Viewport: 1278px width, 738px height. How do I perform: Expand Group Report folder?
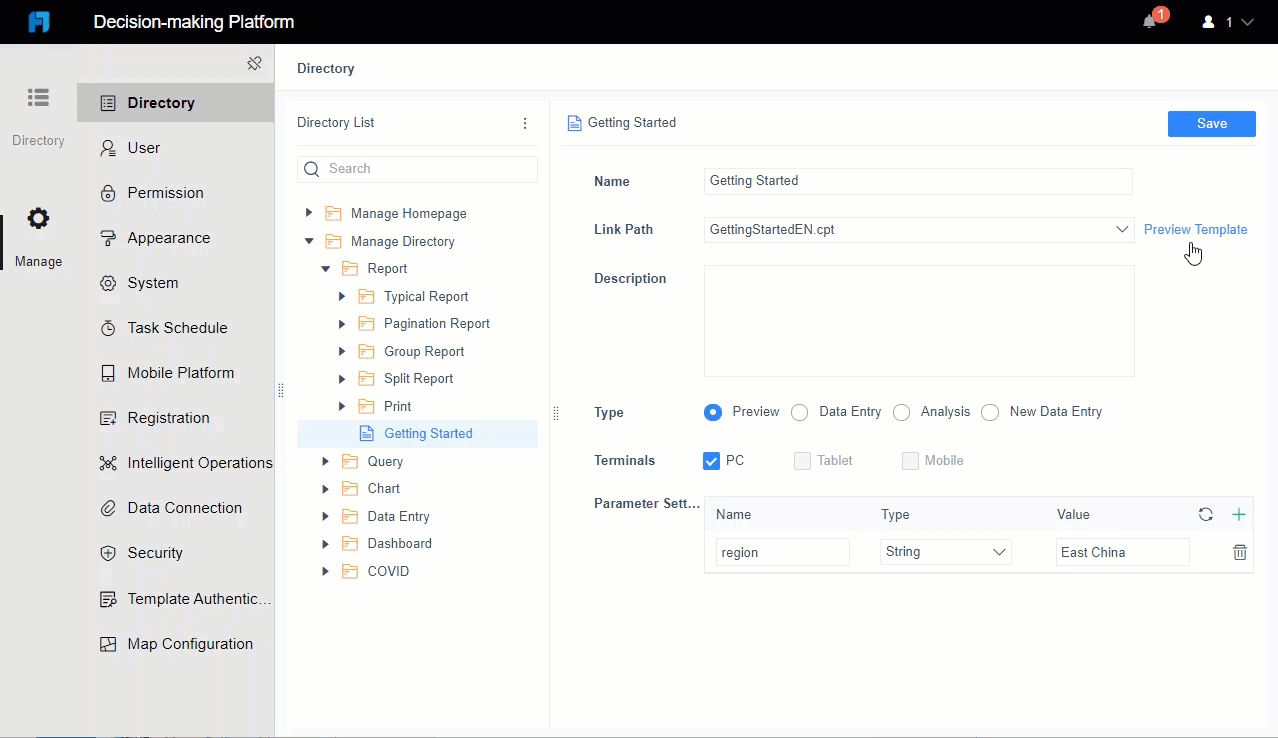tap(342, 351)
